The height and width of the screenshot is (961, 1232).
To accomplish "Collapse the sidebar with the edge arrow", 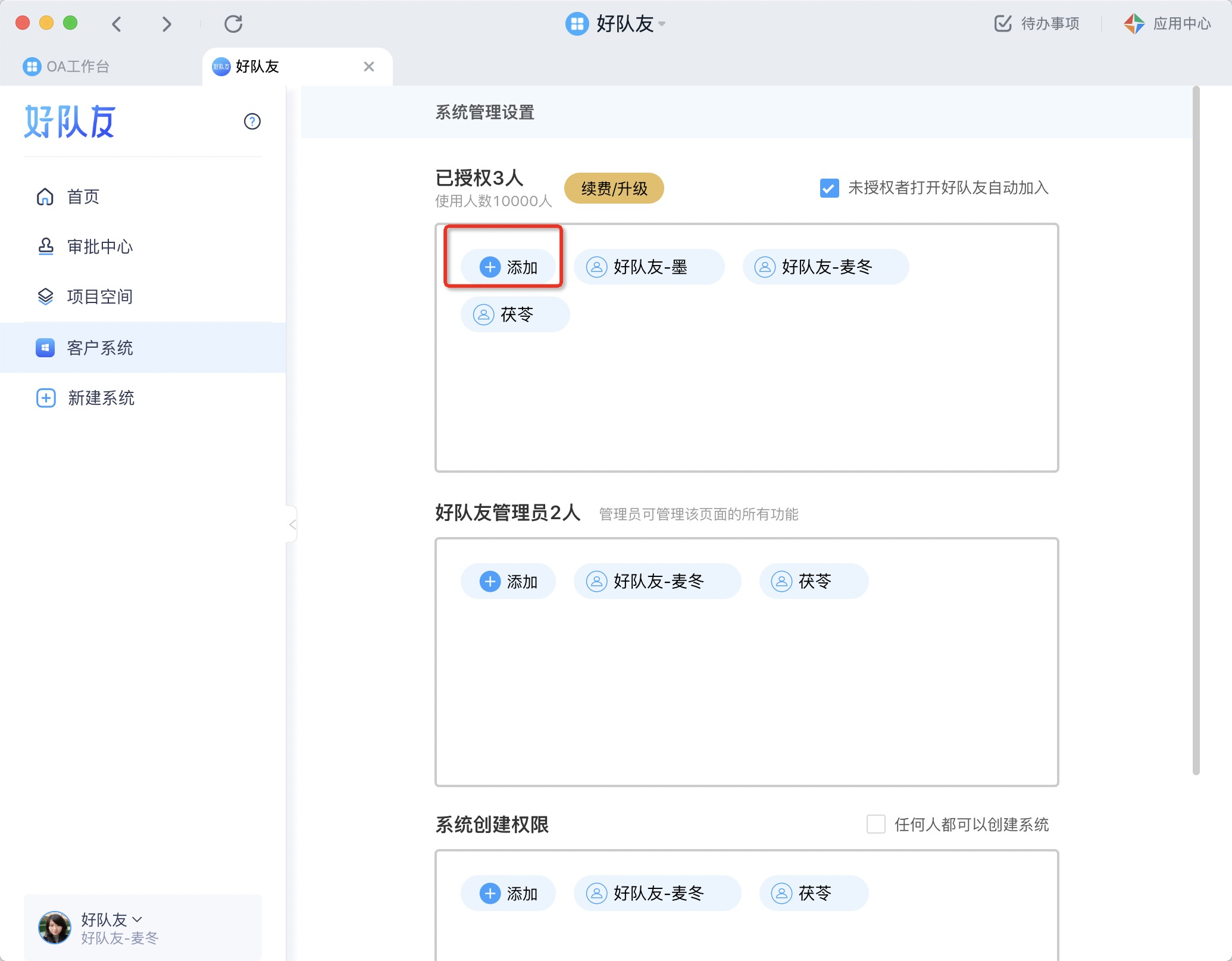I will click(292, 525).
